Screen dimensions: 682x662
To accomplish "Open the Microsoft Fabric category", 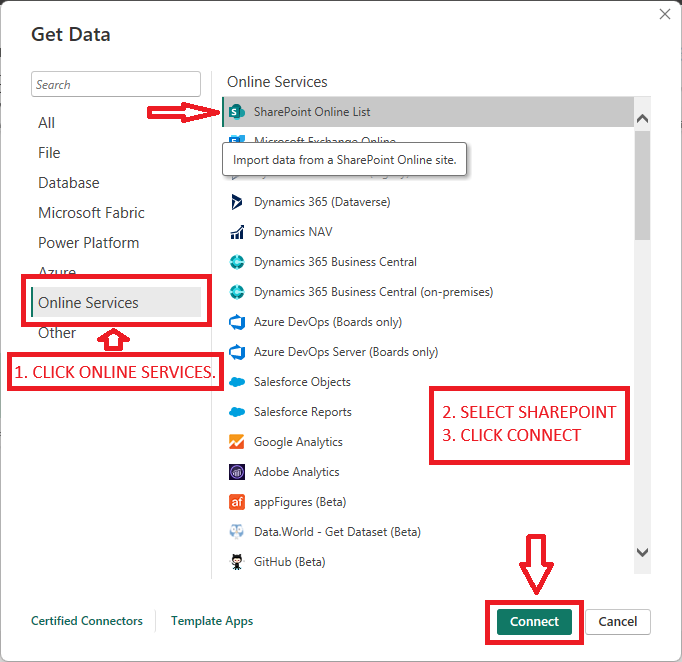I will [91, 213].
